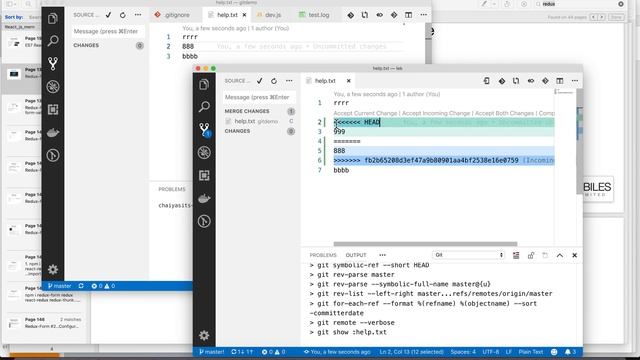Change Spaces: 4 indentation setting
The height and width of the screenshot is (360, 640).
(463, 352)
